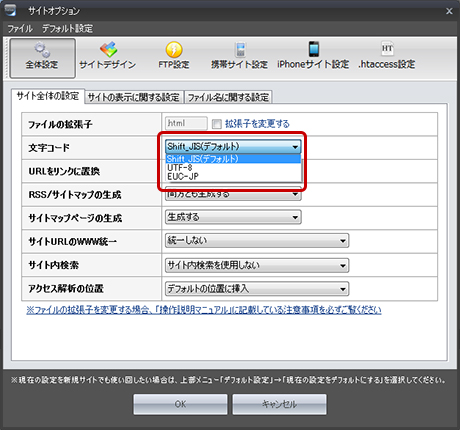Expand the サイトURLのWWW統一 dropdown
Image resolution: width=460 pixels, height=430 pixels.
257,241
